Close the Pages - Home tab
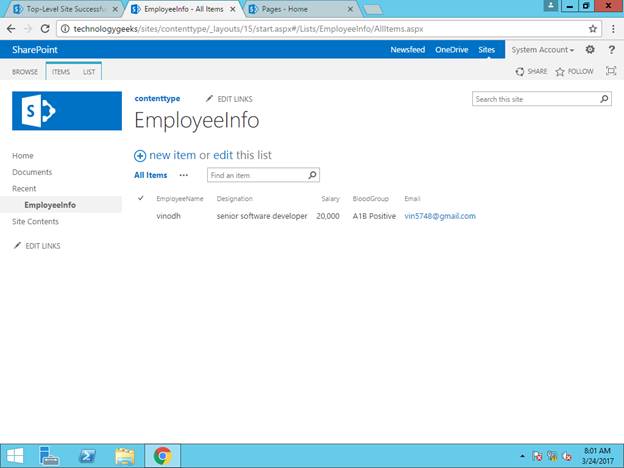Screen dimensions: 624x468 pyautogui.click(x=350, y=9)
